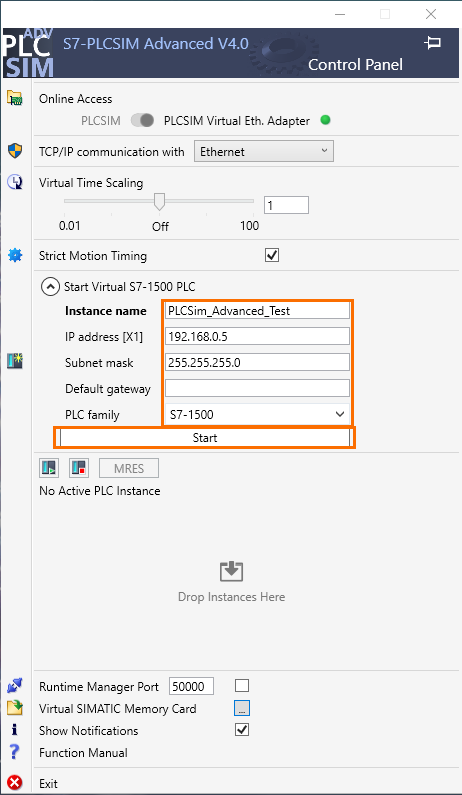Click the Start button

coord(205,438)
